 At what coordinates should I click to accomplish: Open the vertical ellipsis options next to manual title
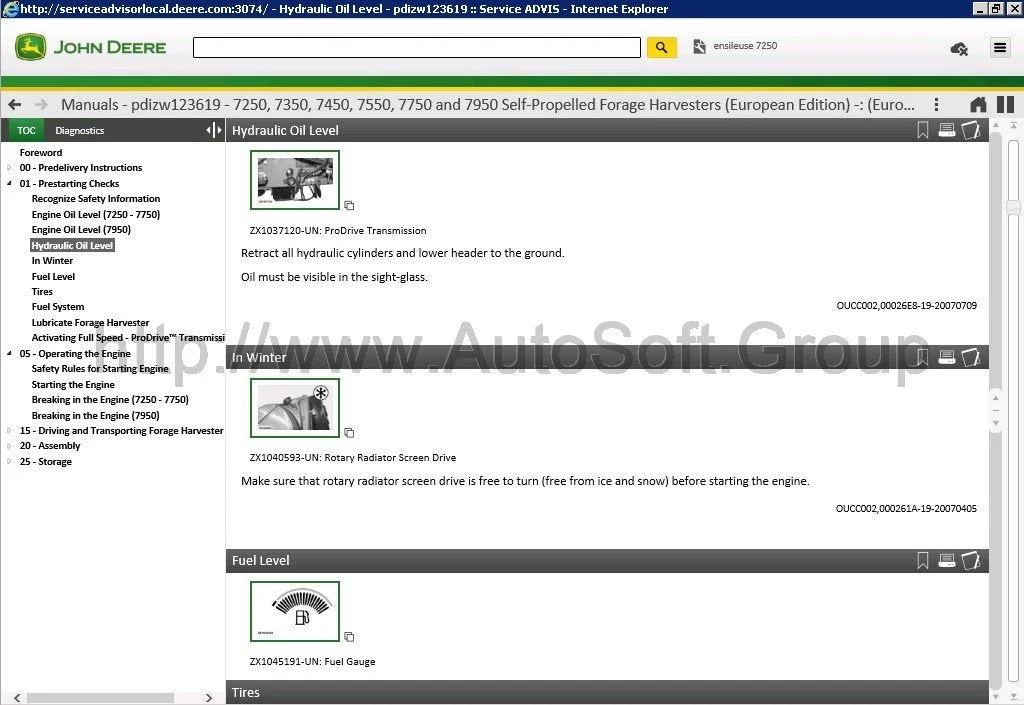coord(936,104)
